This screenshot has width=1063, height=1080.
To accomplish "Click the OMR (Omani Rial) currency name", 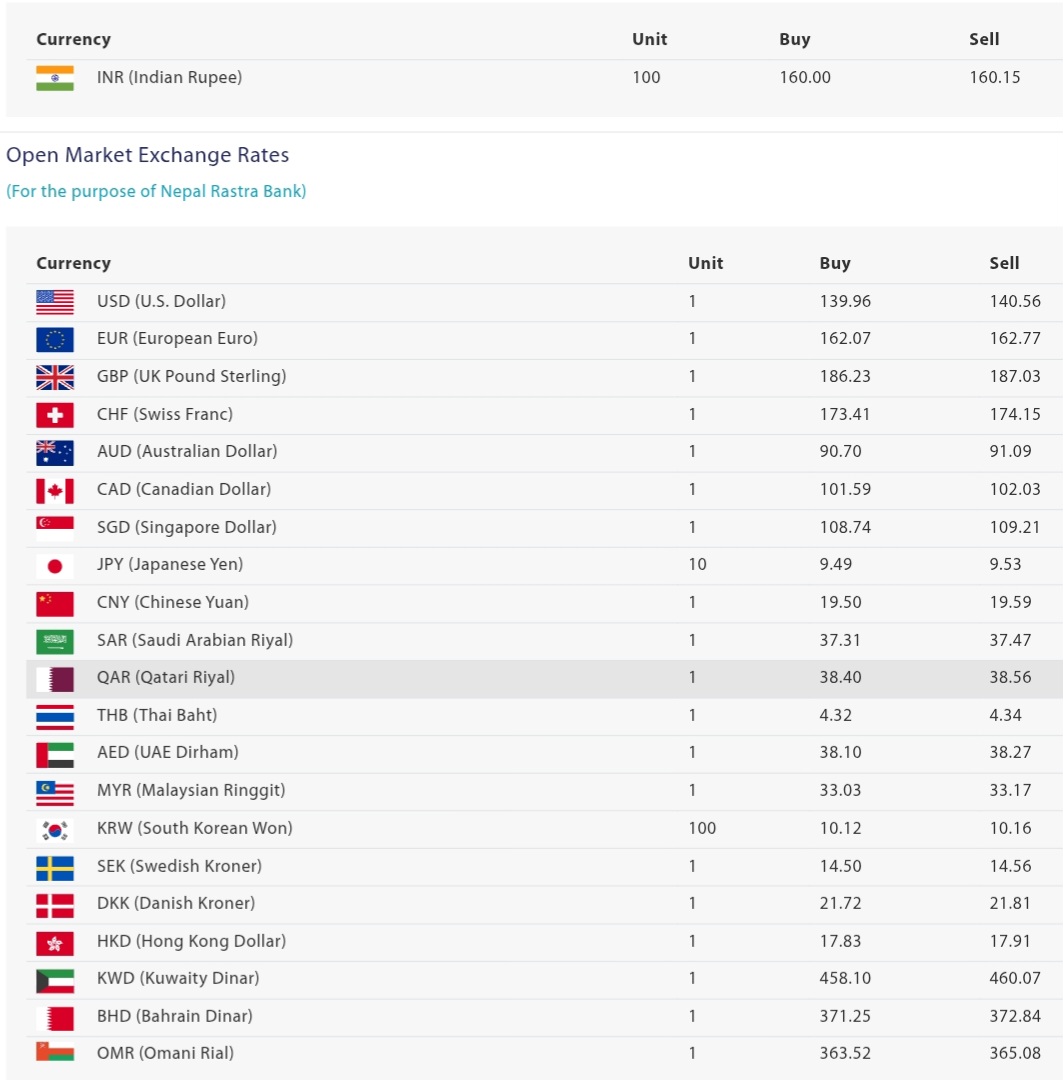I will click(x=165, y=1053).
